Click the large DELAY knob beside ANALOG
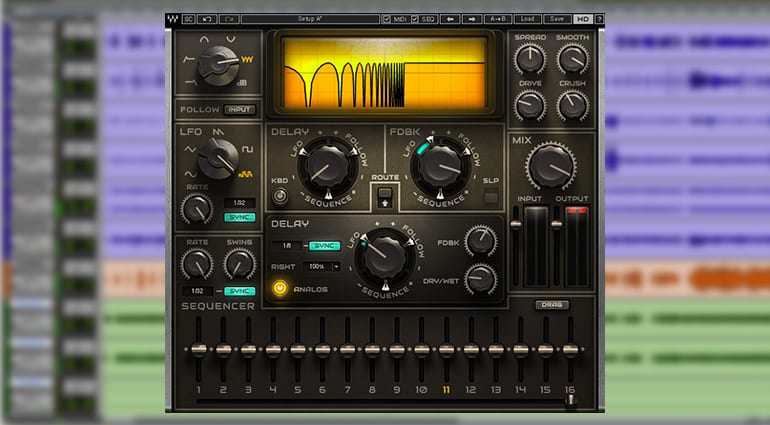This screenshot has width=770, height=425. click(x=385, y=257)
